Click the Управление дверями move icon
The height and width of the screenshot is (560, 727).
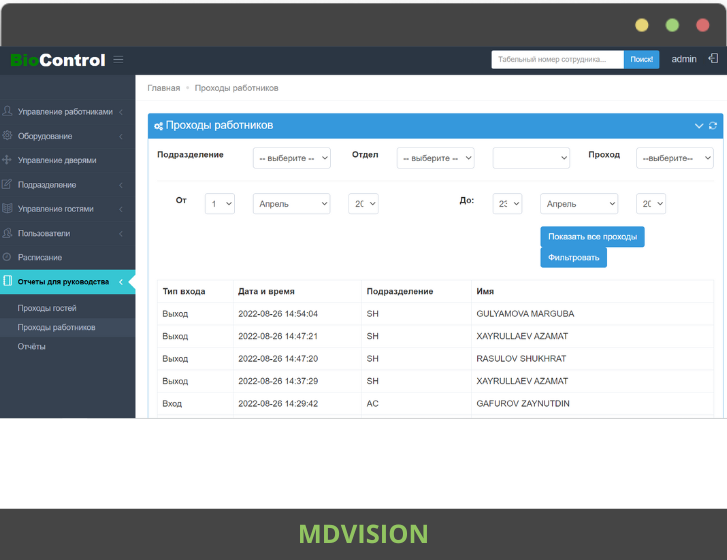[x=8, y=160]
